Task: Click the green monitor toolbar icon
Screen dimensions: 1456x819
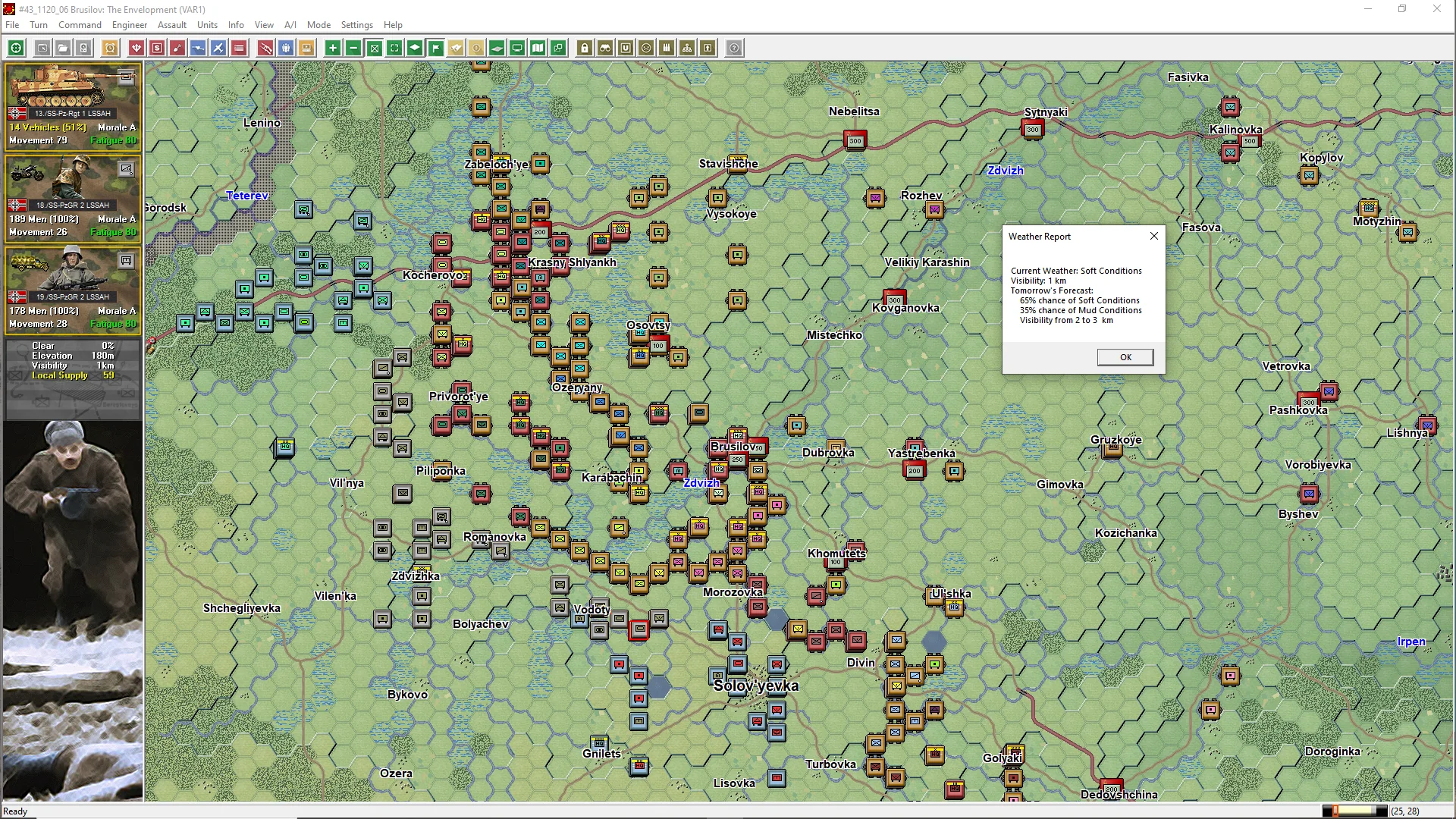Action: coord(517,48)
